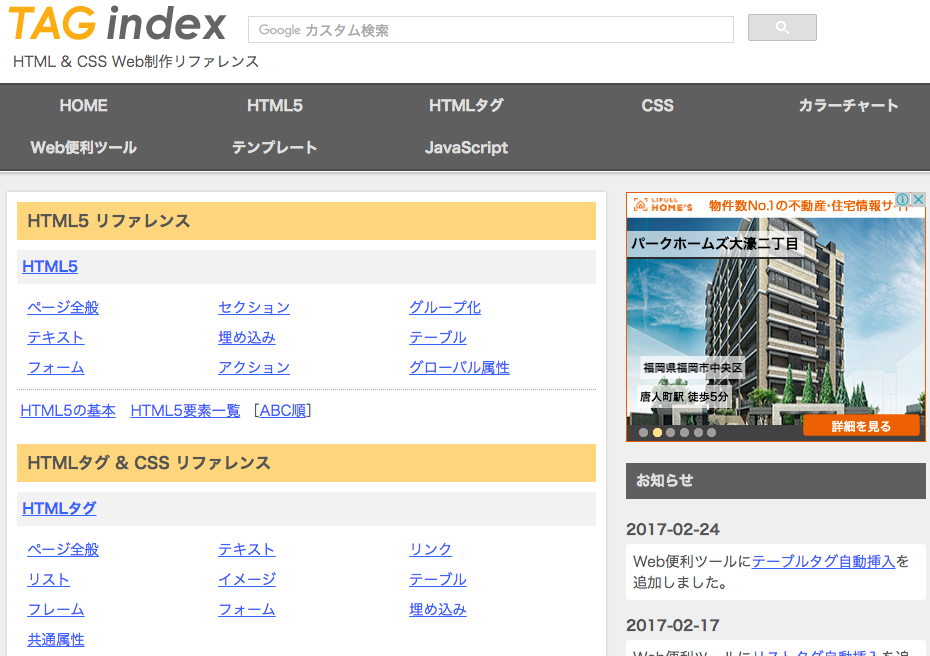Open テーブル link under HTMLタグ
Viewport: 930px width, 656px height.
pyautogui.click(x=438, y=579)
